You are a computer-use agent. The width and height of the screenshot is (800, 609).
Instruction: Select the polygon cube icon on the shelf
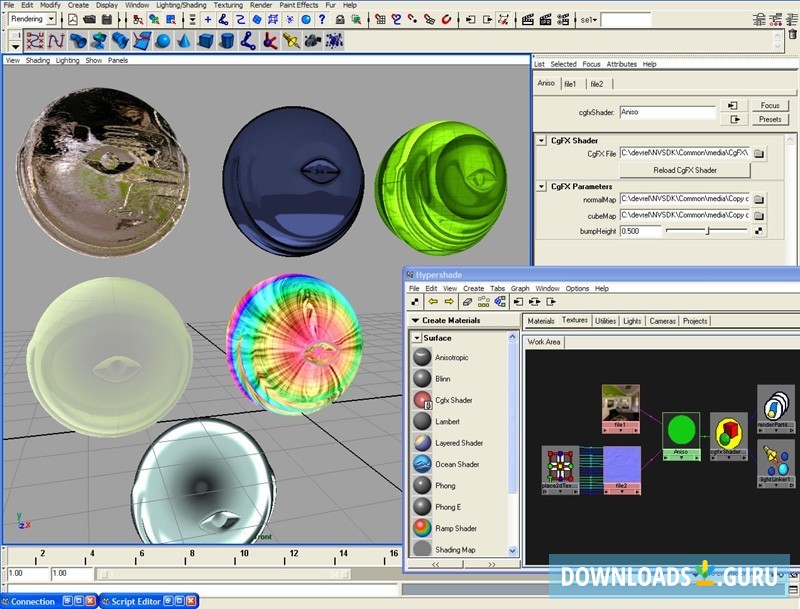click(x=205, y=40)
